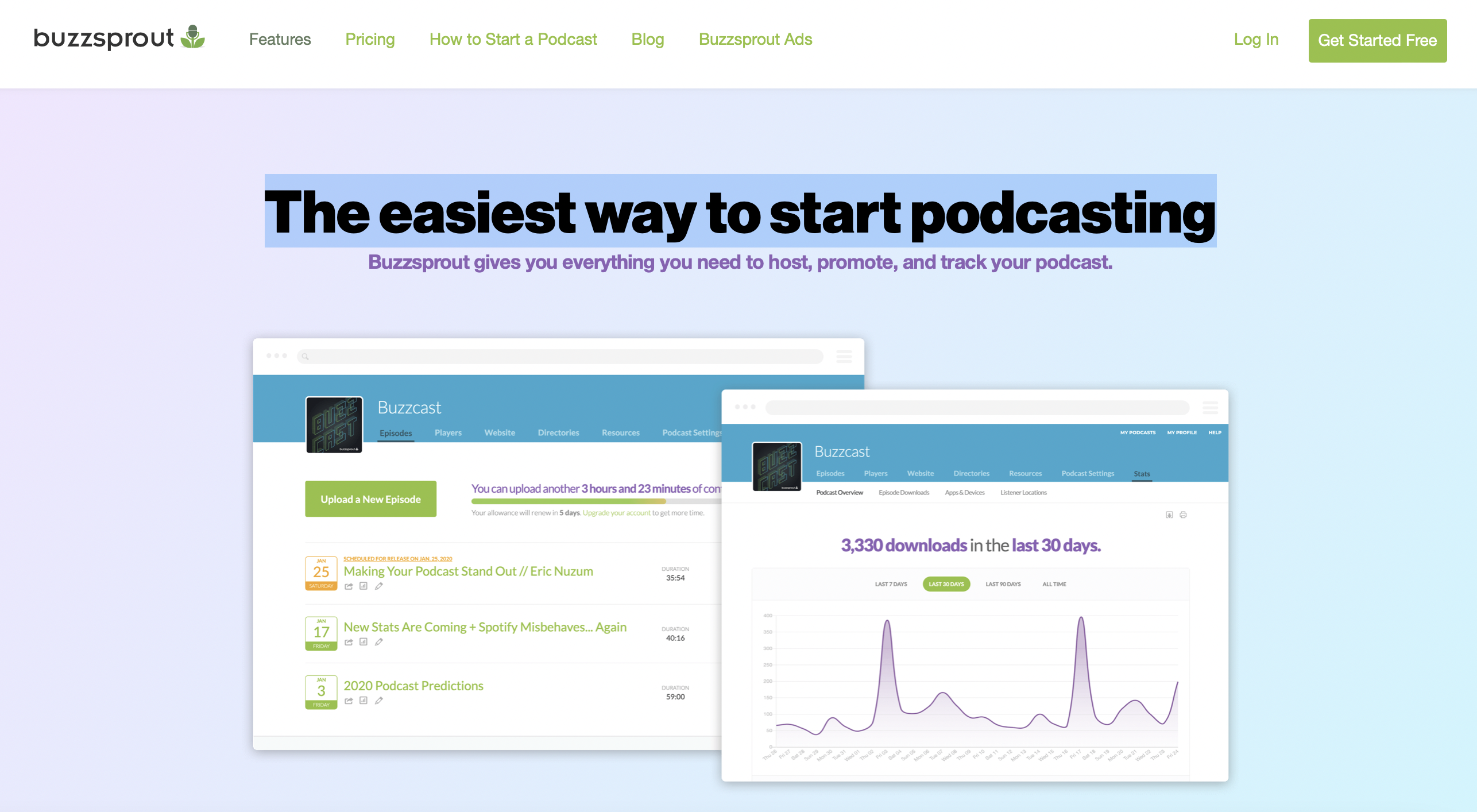Select the Last 7 Days filter

(891, 584)
